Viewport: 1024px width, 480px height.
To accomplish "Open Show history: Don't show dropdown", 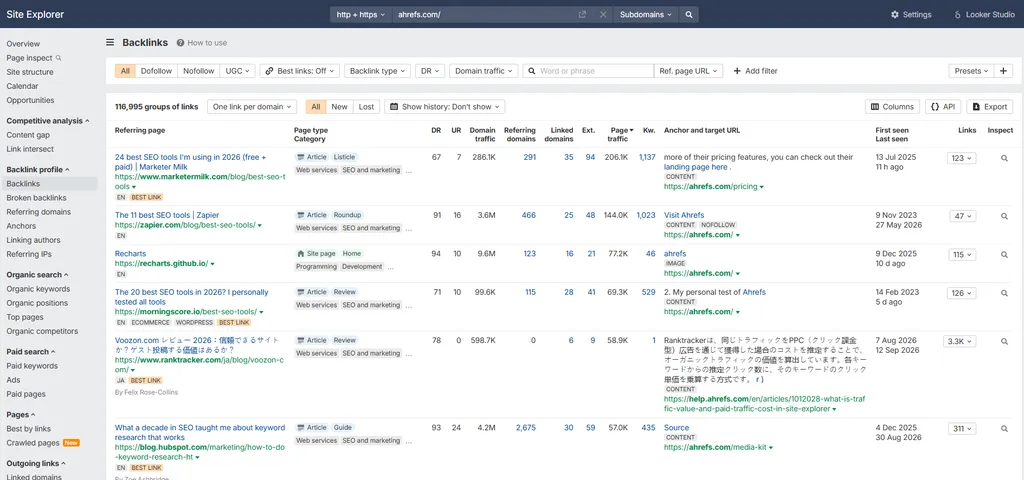I will (445, 106).
